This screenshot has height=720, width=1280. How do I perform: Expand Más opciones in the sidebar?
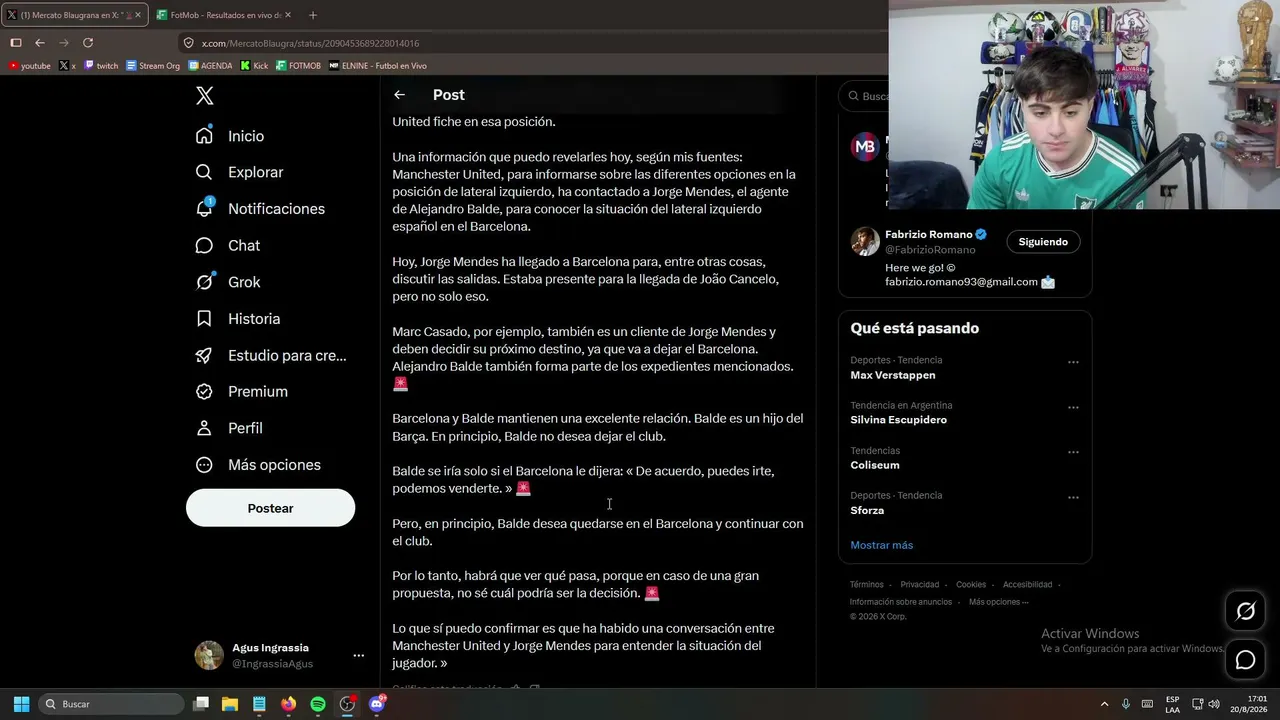(x=258, y=465)
